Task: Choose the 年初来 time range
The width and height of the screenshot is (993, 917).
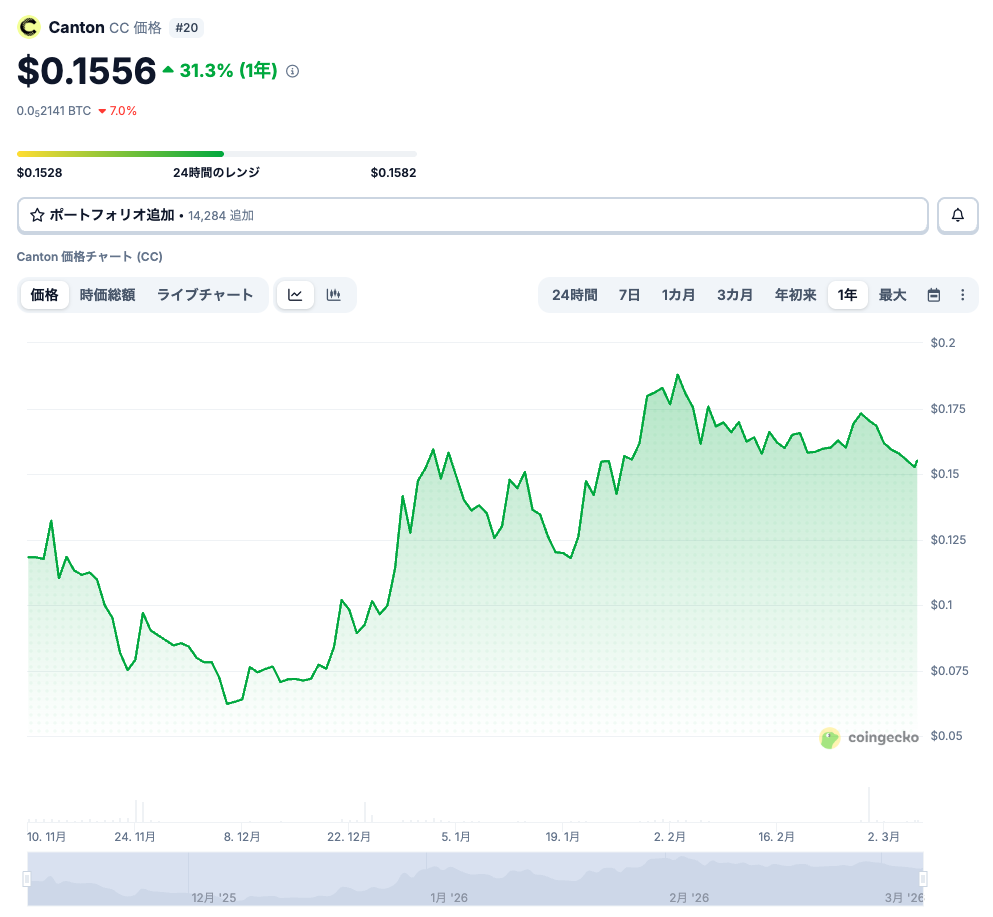Action: [795, 295]
